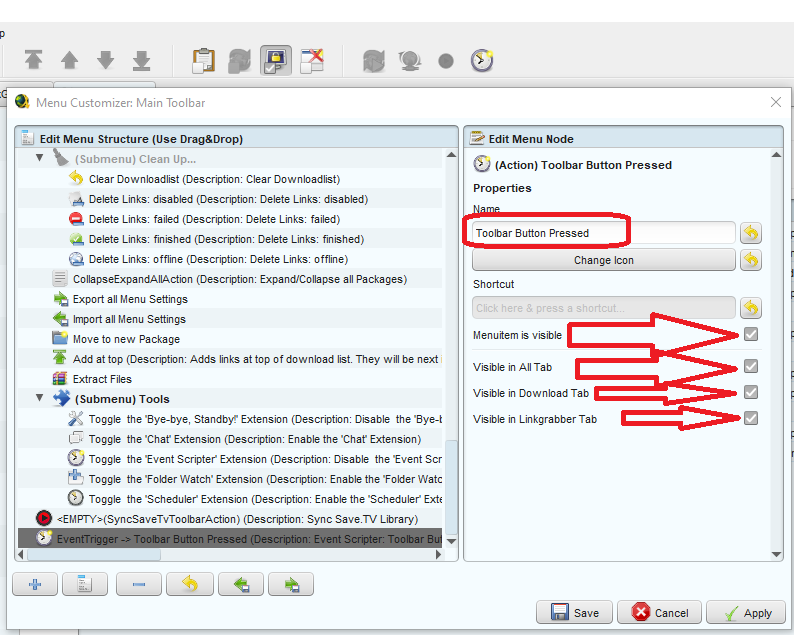
Task: Toggle Visible in Download Tab checkbox
Action: pos(750,393)
